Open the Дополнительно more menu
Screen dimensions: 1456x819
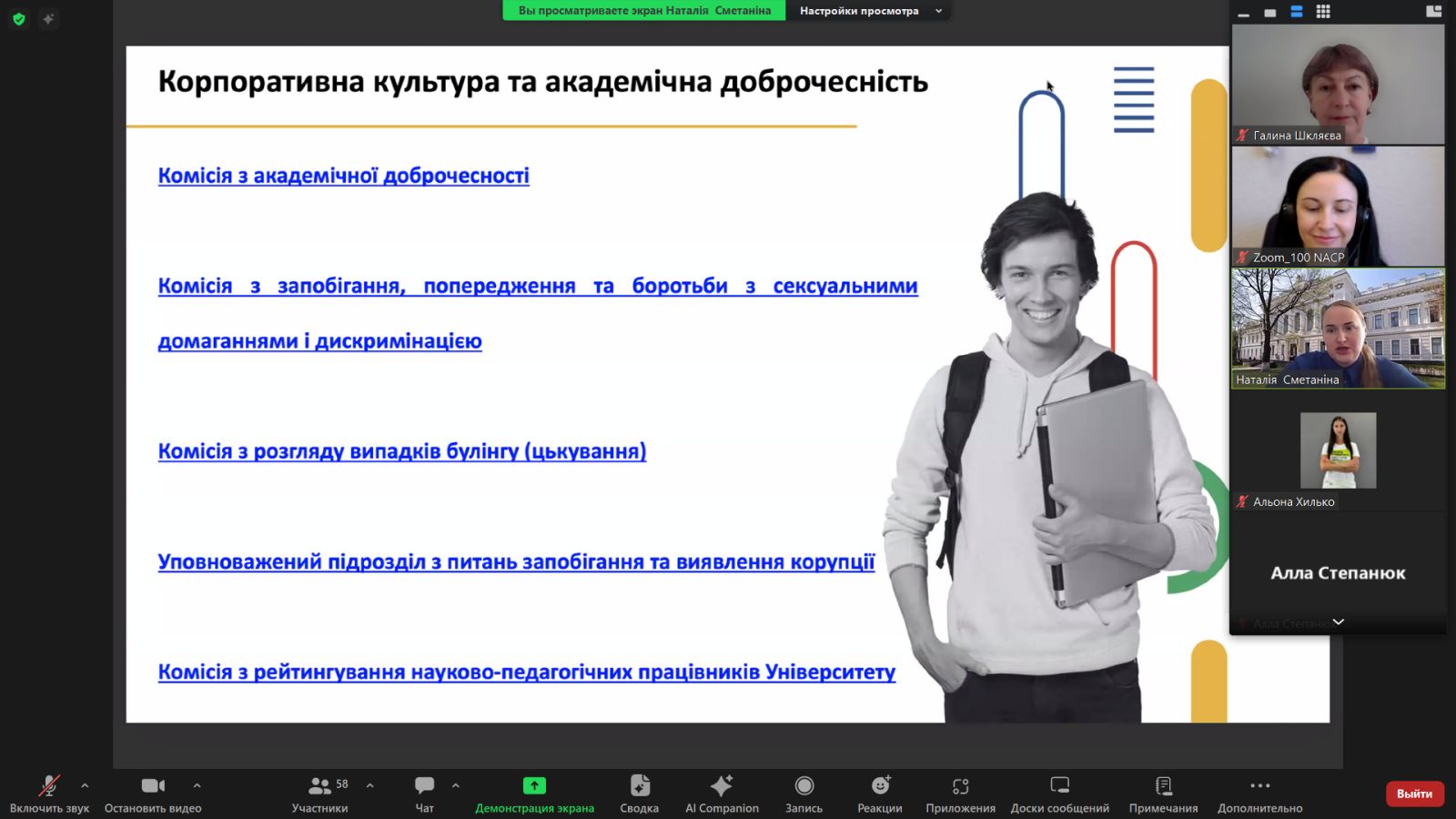[1259, 793]
